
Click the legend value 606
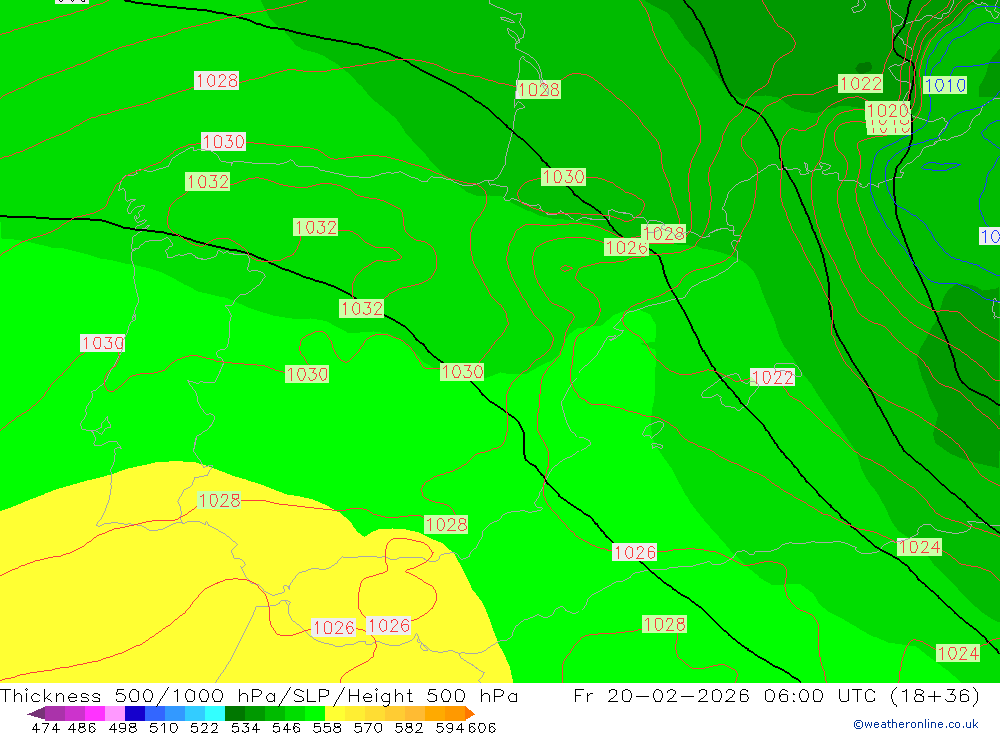(x=482, y=727)
